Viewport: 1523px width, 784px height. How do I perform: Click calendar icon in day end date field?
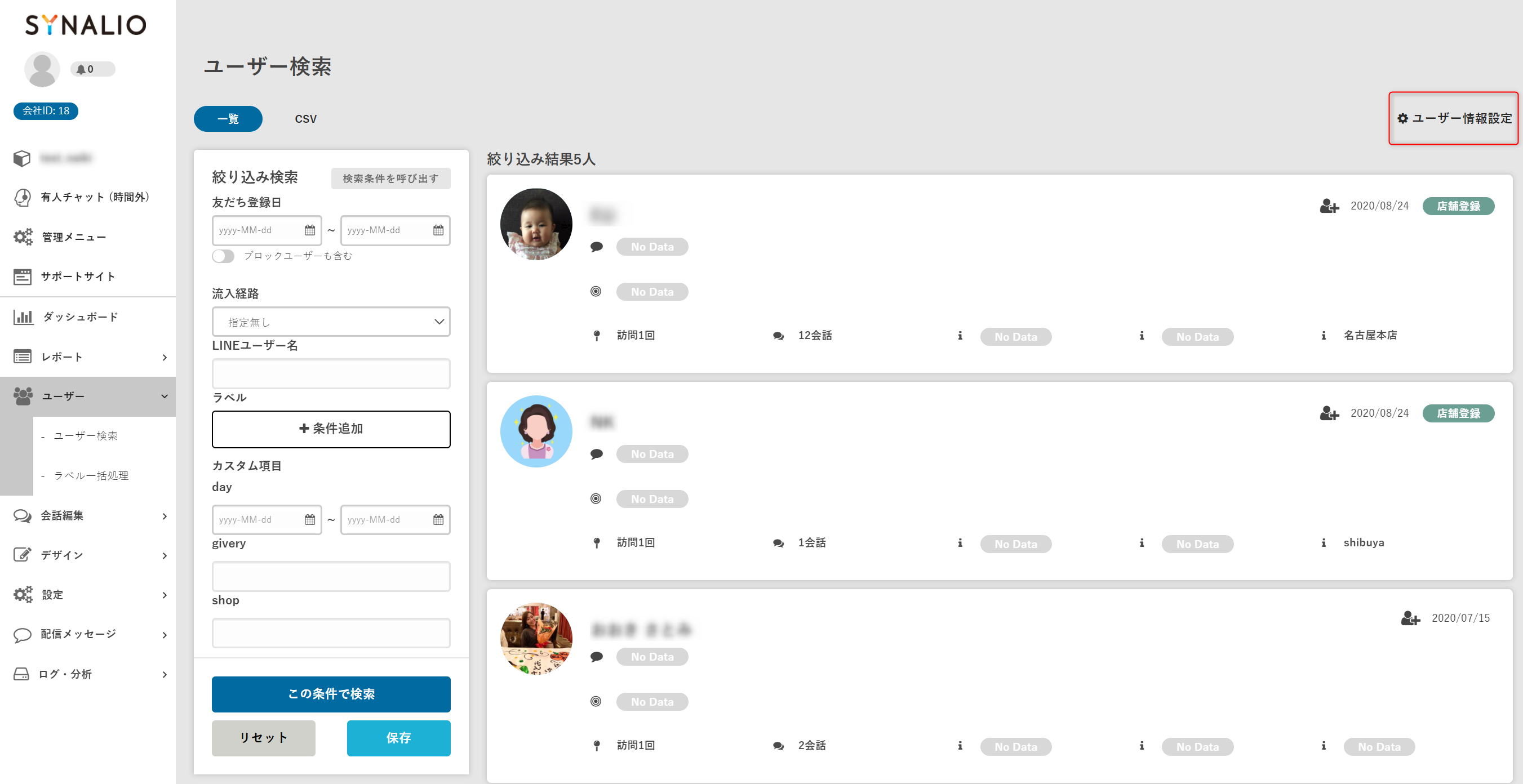coord(438,520)
